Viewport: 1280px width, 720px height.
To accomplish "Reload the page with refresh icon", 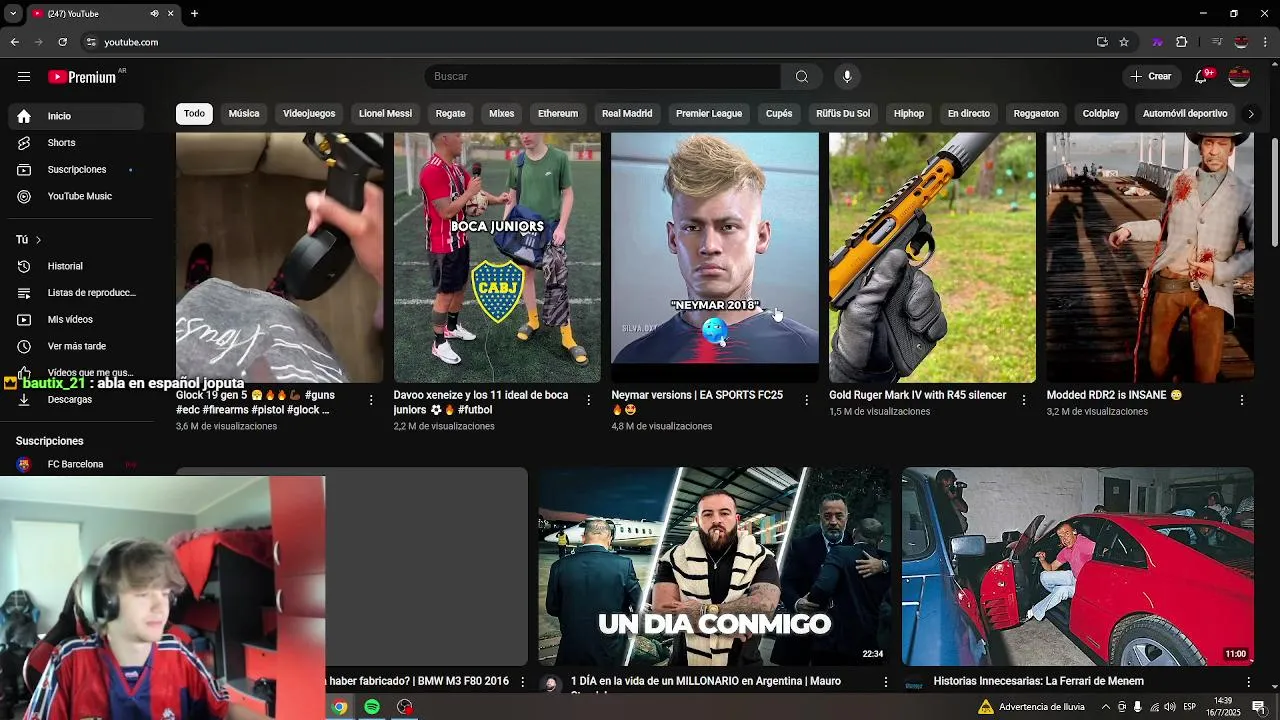I will click(62, 42).
